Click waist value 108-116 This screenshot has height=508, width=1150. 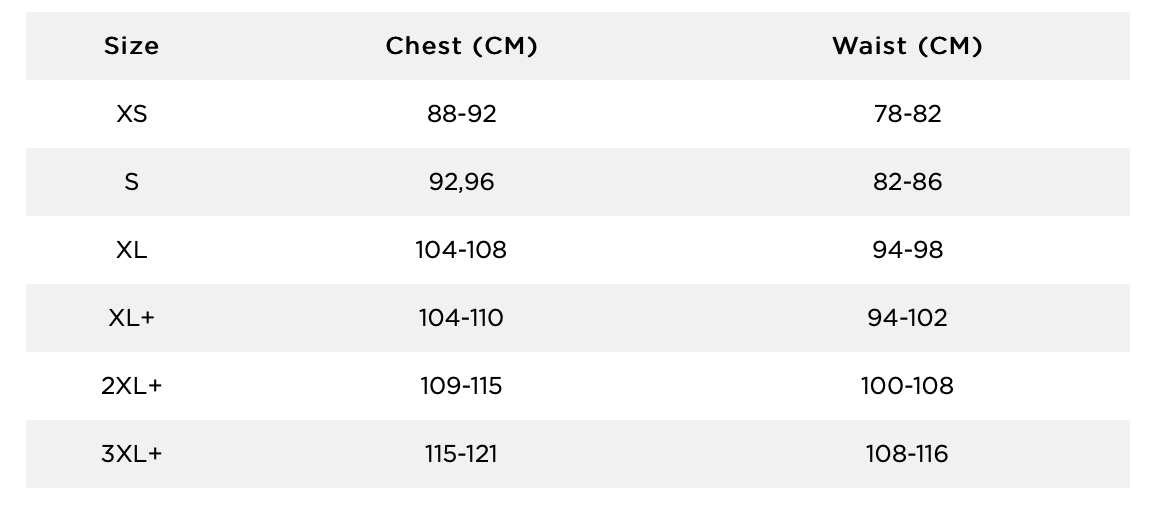click(x=907, y=454)
